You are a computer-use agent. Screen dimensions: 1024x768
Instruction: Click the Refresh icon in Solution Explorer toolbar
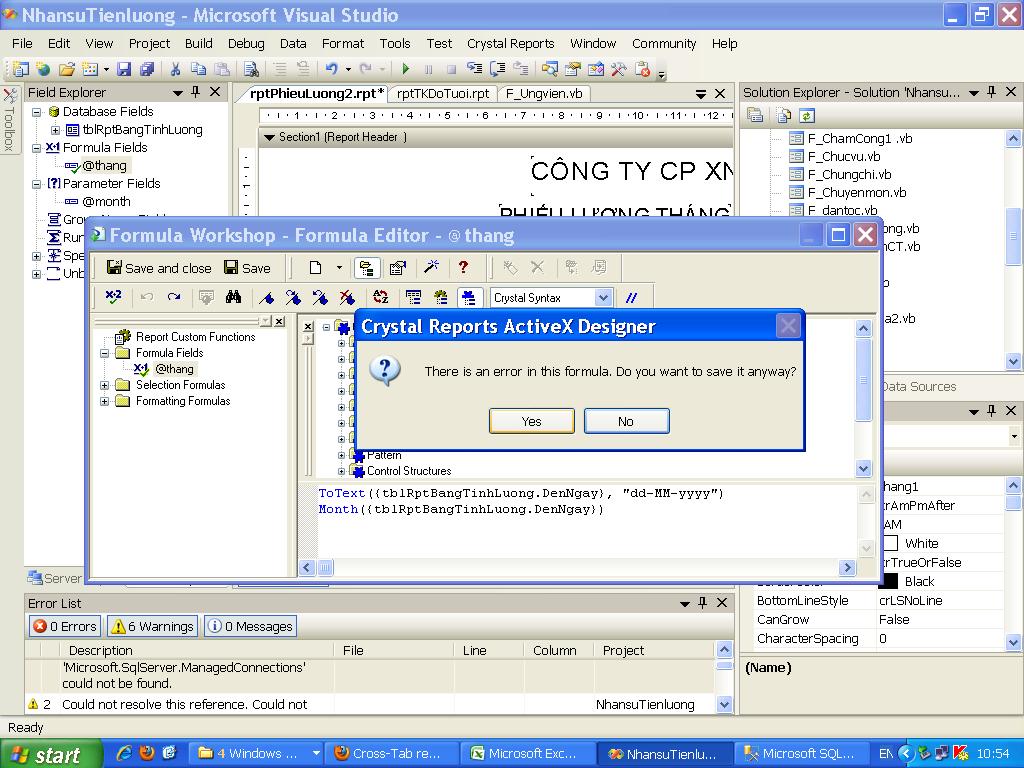pos(807,116)
